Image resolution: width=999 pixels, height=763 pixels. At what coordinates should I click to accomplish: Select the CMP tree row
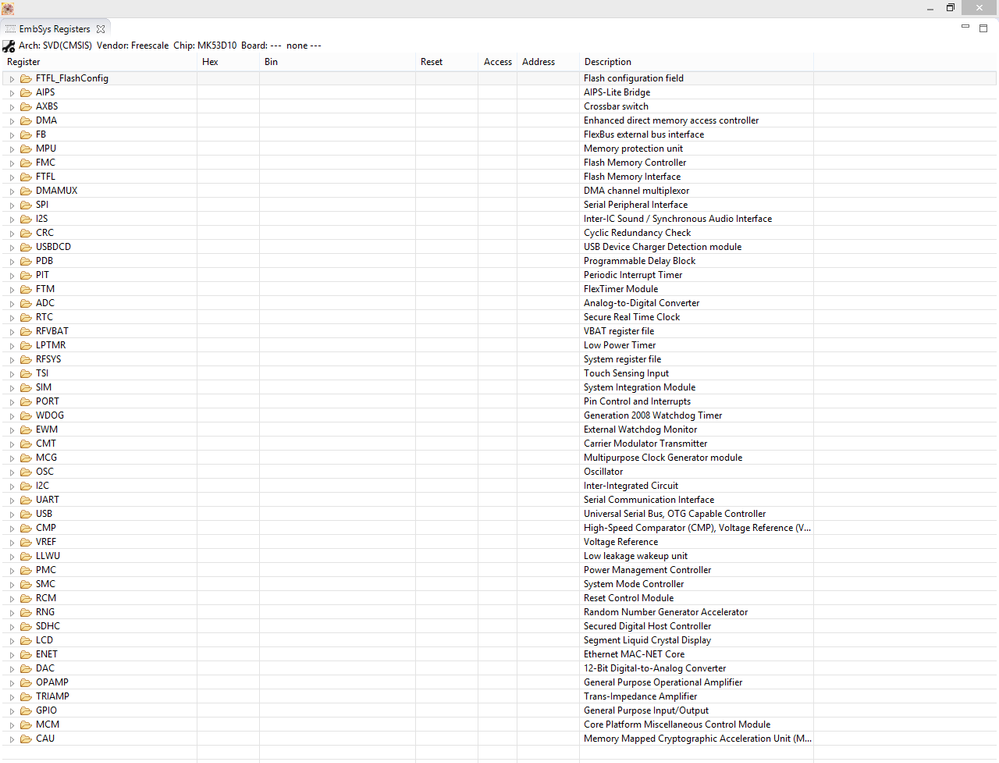click(x=500, y=528)
